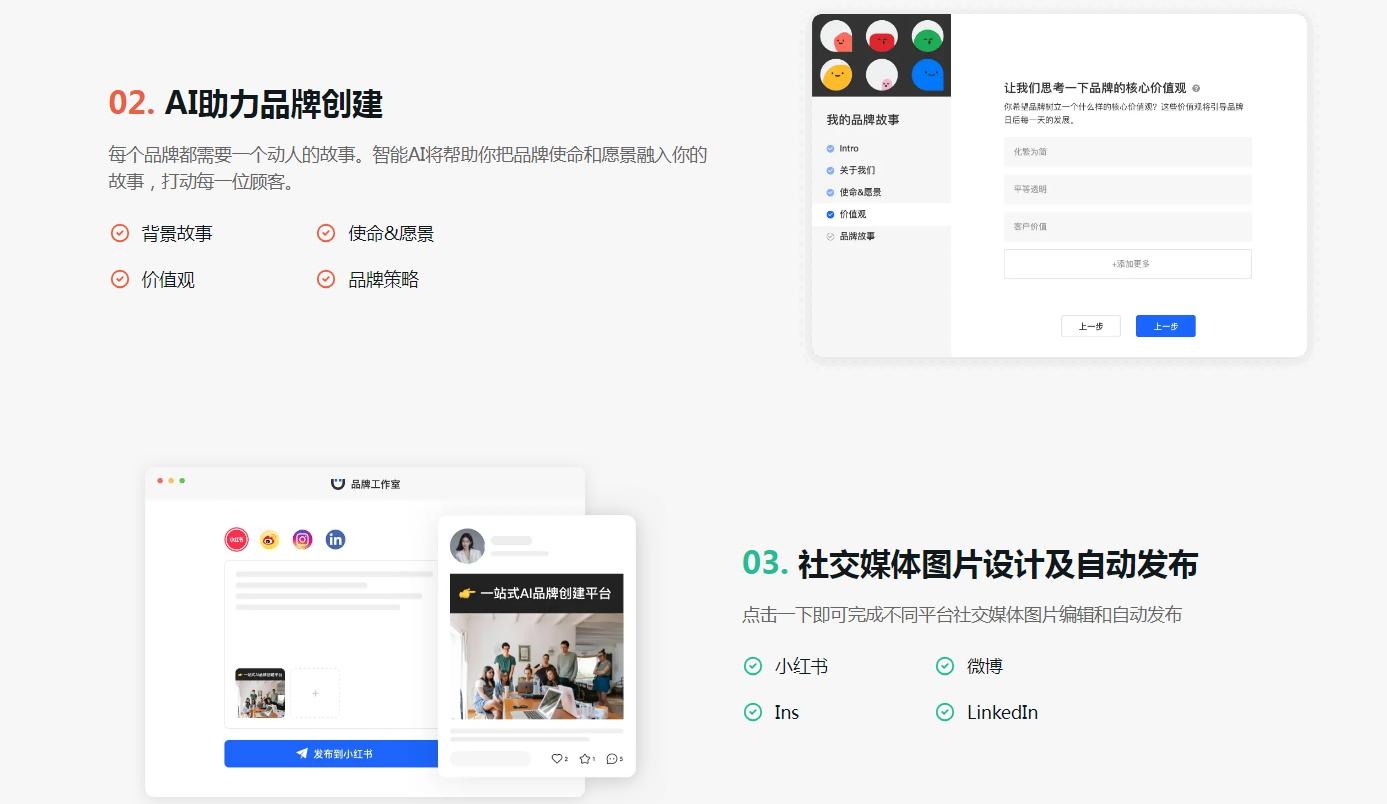Click the orange check icon beside 使命&愿景 feature
The height and width of the screenshot is (804, 1387).
coord(326,233)
